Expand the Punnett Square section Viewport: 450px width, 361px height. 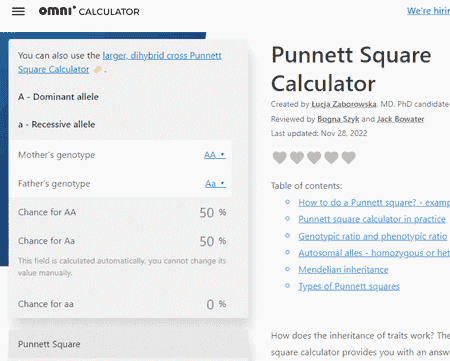(128, 344)
